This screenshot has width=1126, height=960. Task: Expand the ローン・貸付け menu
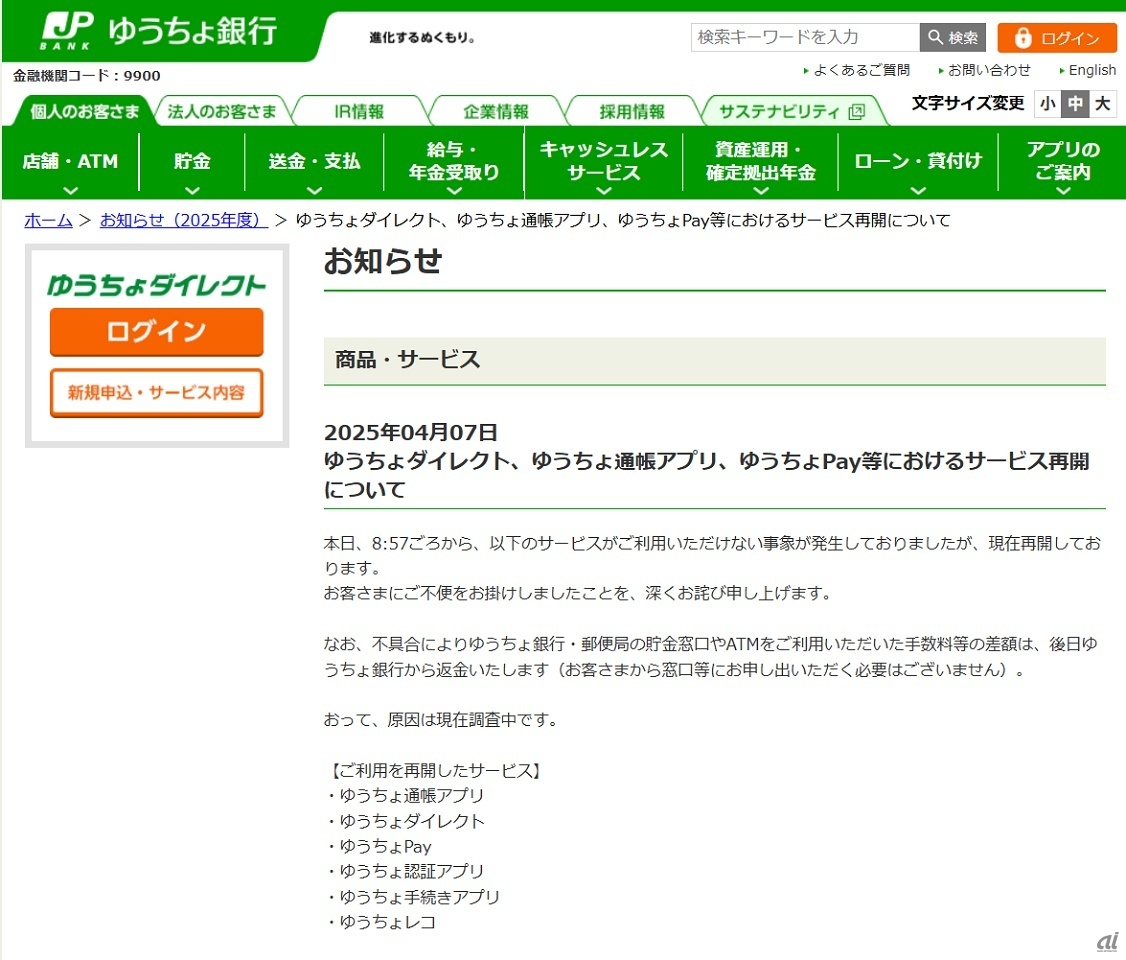918,163
